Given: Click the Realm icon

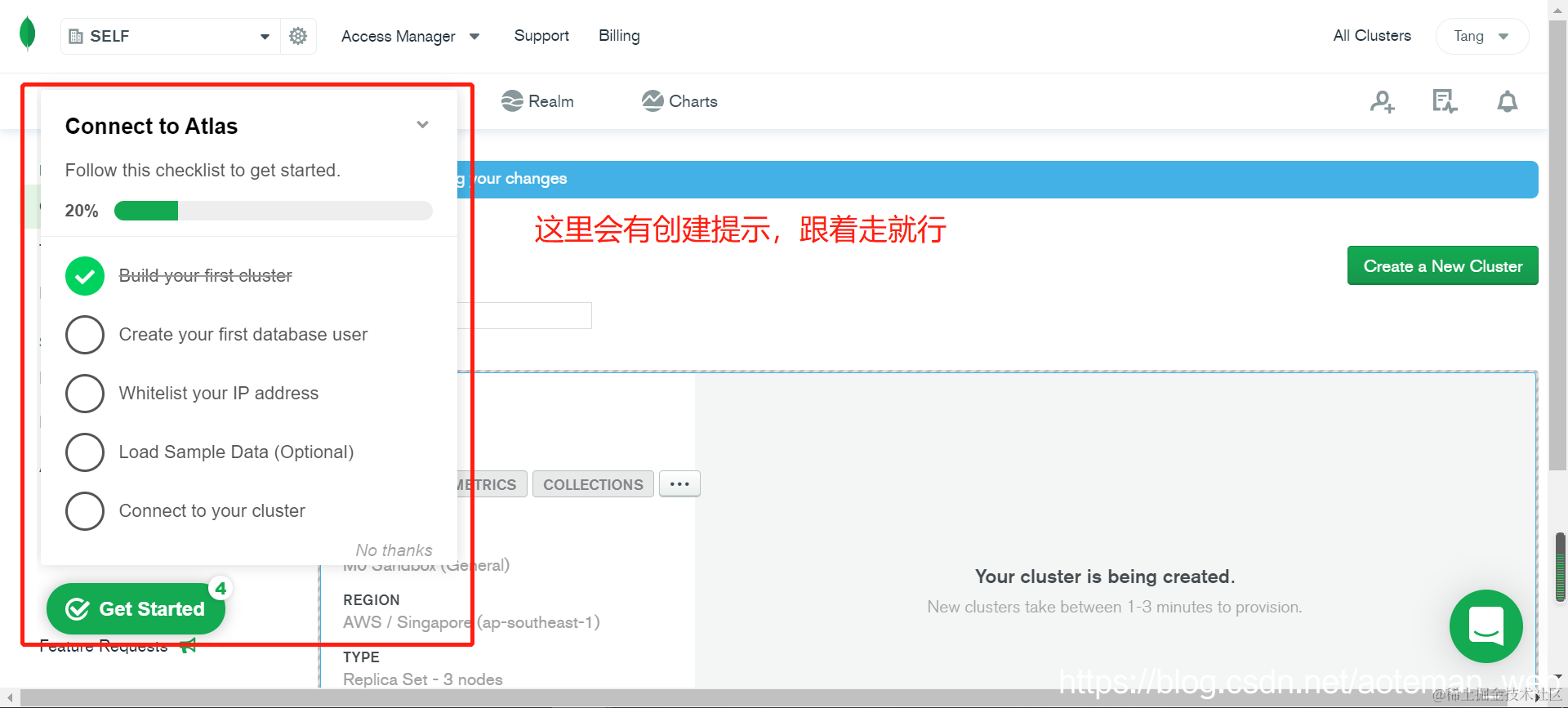Looking at the screenshot, I should click(x=512, y=101).
